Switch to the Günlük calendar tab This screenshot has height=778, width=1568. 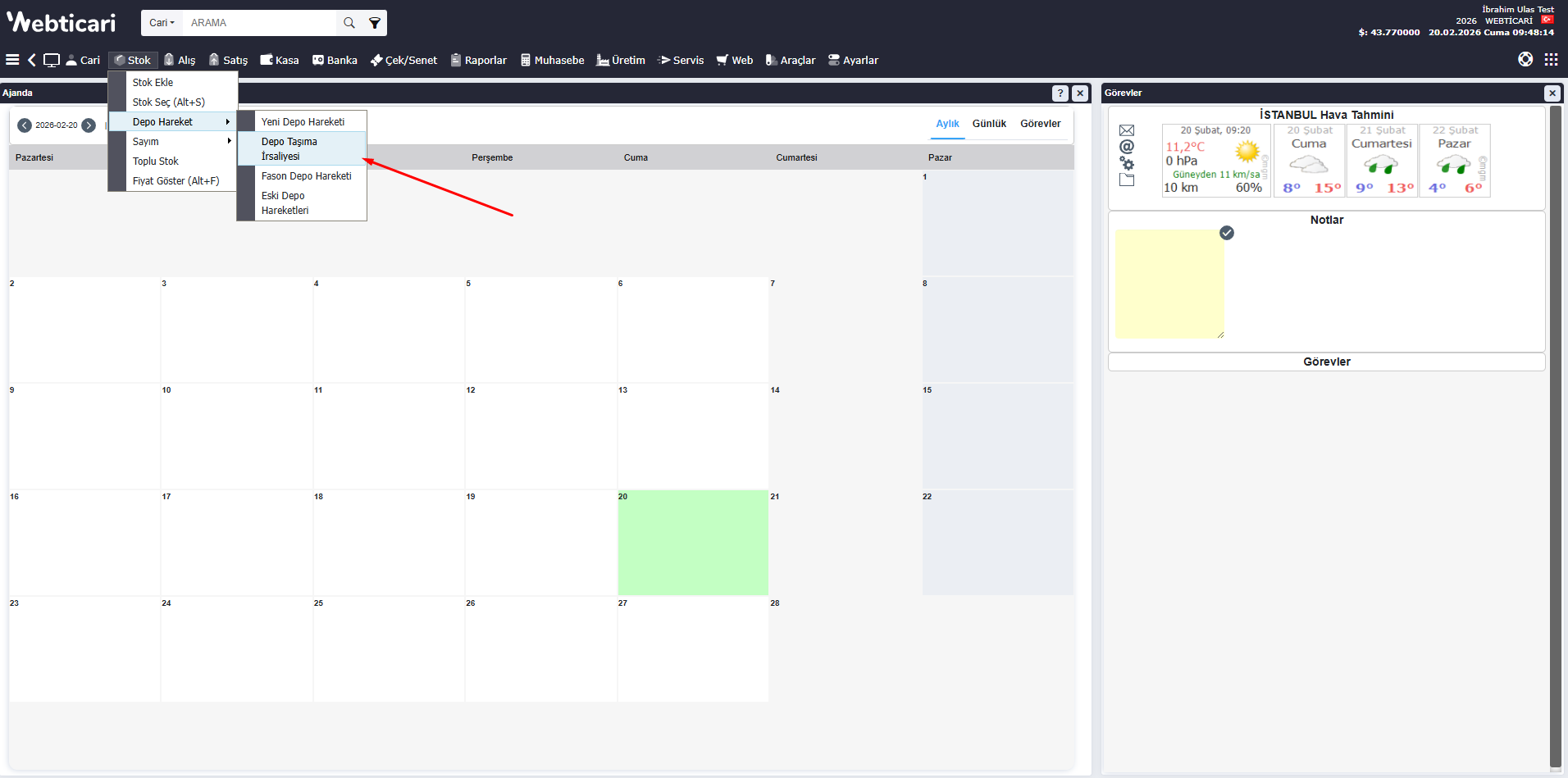point(989,124)
